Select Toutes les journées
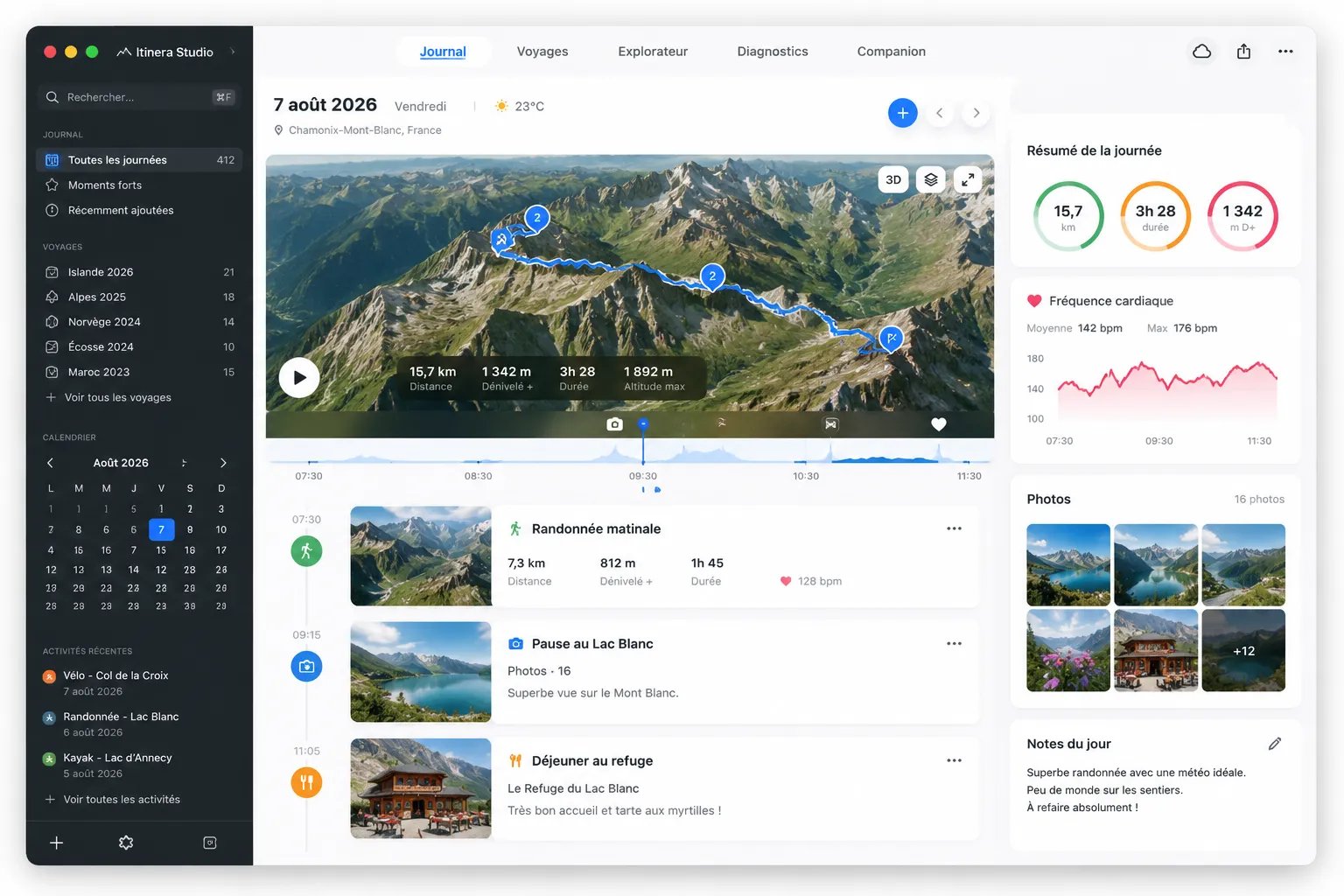This screenshot has height=896, width=1344. 140,160
